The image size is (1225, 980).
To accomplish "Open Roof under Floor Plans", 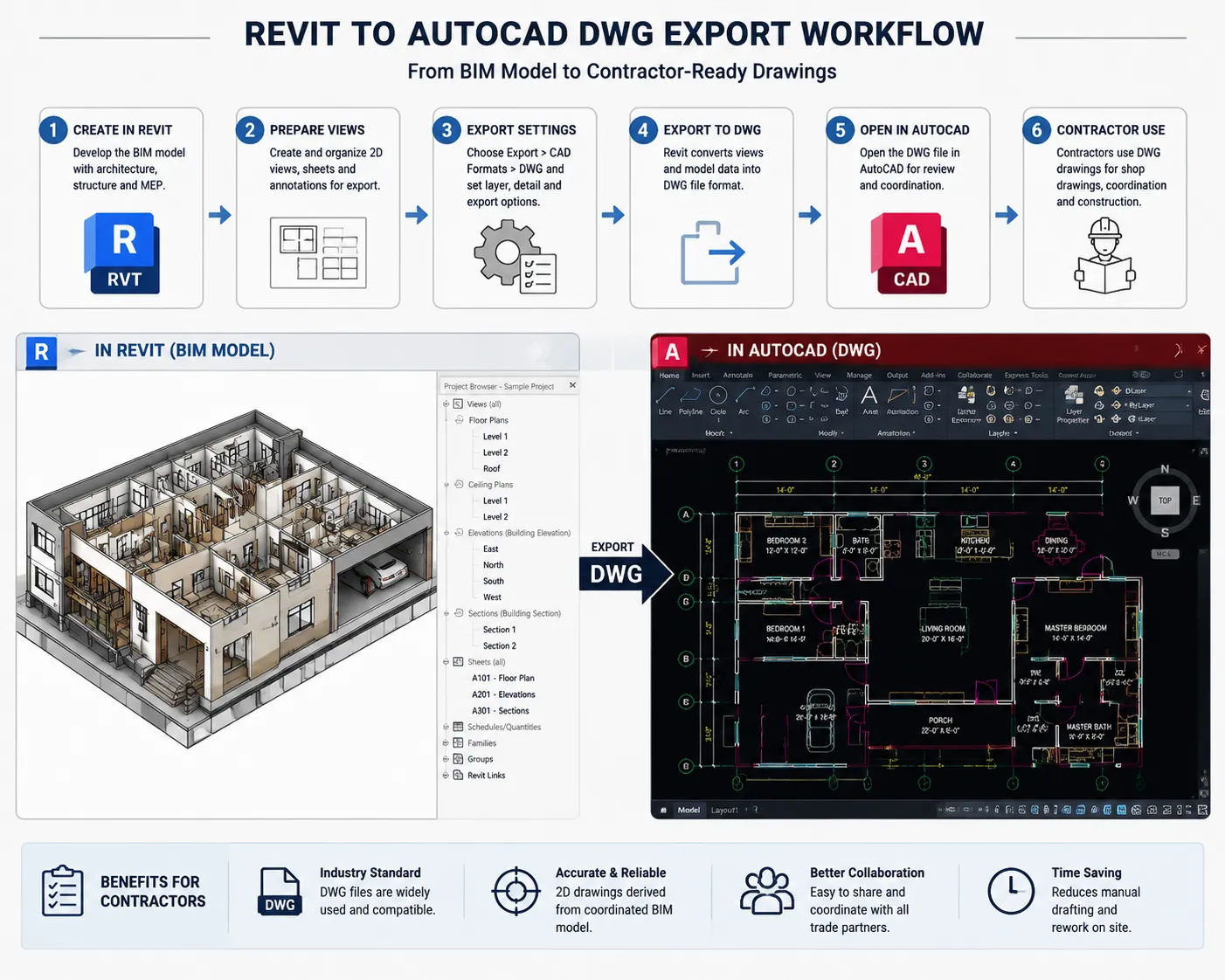I will (x=492, y=469).
